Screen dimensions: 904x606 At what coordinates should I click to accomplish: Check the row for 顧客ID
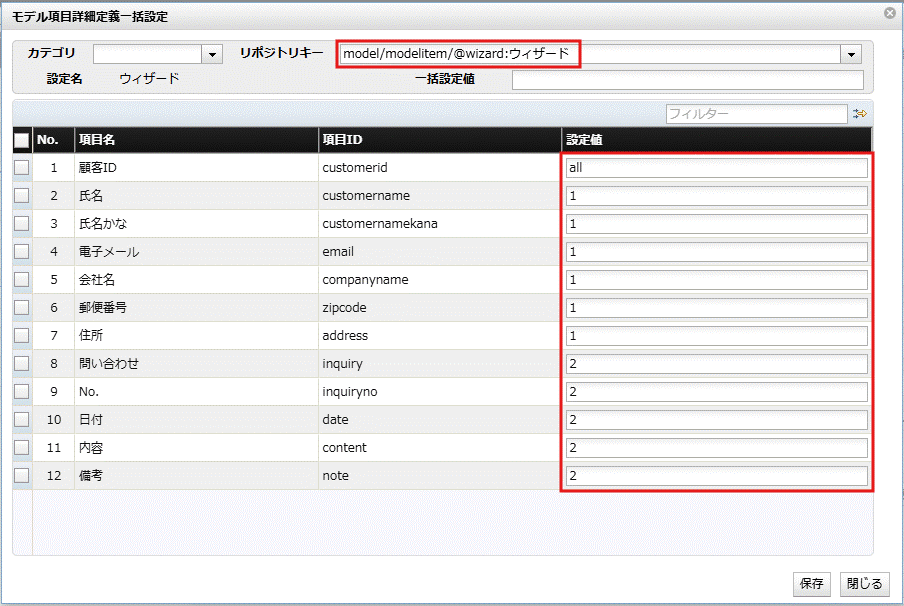(21, 168)
